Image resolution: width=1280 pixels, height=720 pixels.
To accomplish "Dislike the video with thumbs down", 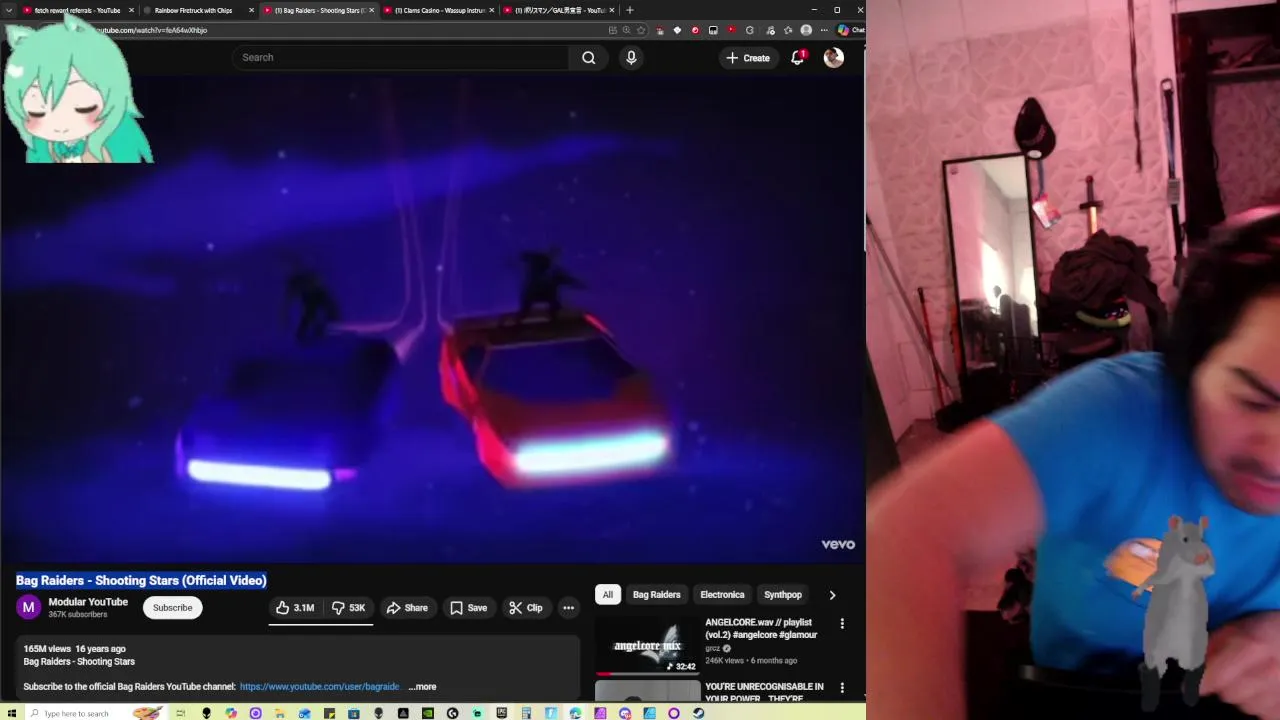I will click(348, 608).
